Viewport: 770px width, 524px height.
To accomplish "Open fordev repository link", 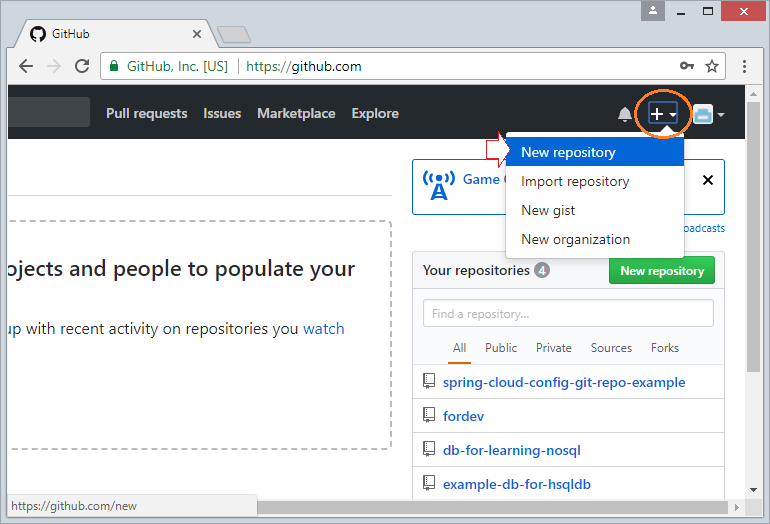I will point(463,416).
